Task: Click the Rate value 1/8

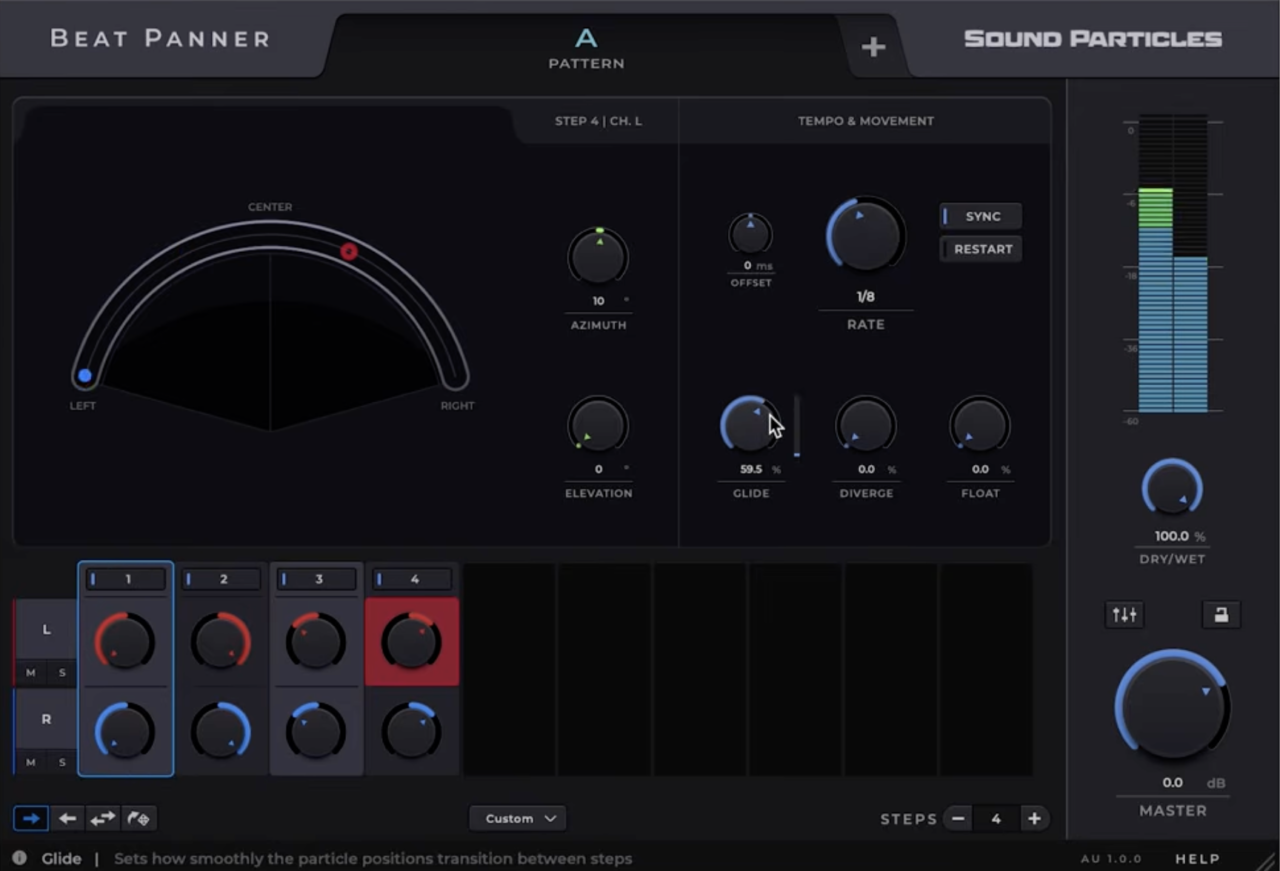Action: point(865,297)
